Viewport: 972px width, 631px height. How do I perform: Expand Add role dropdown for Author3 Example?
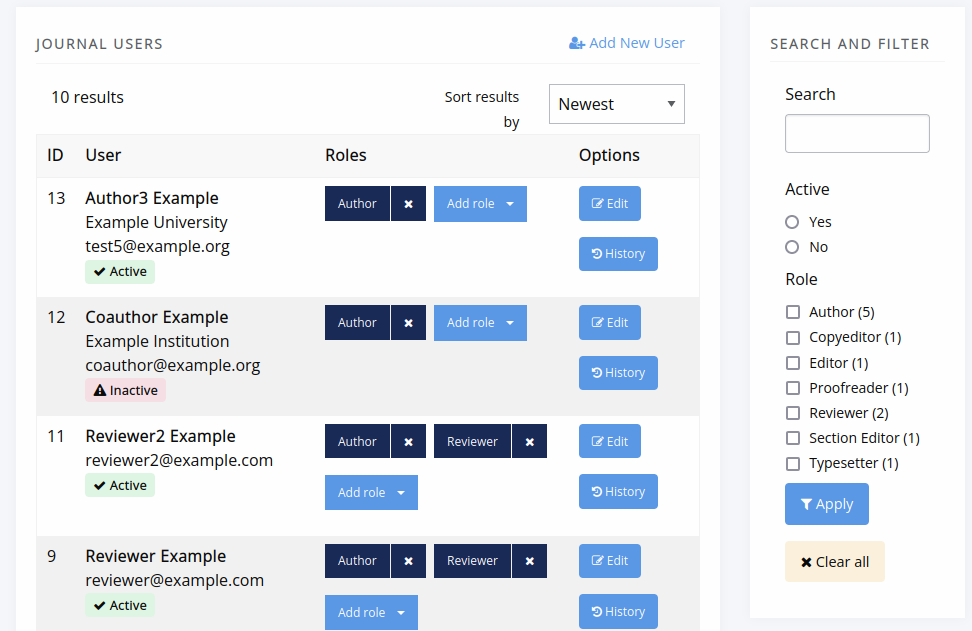(x=480, y=204)
